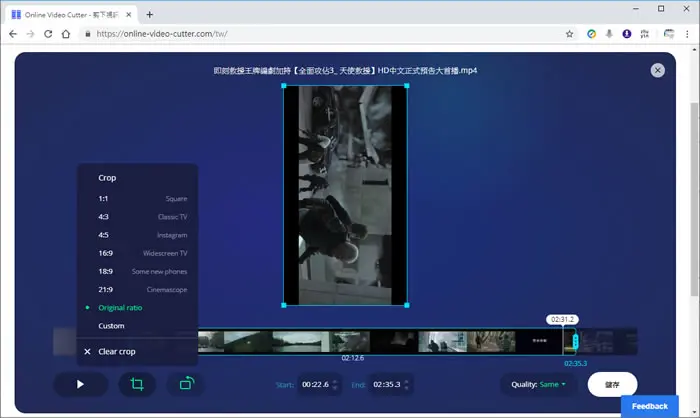Image resolution: width=700 pixels, height=418 pixels.
Task: Play the video preview
Action: 80,384
